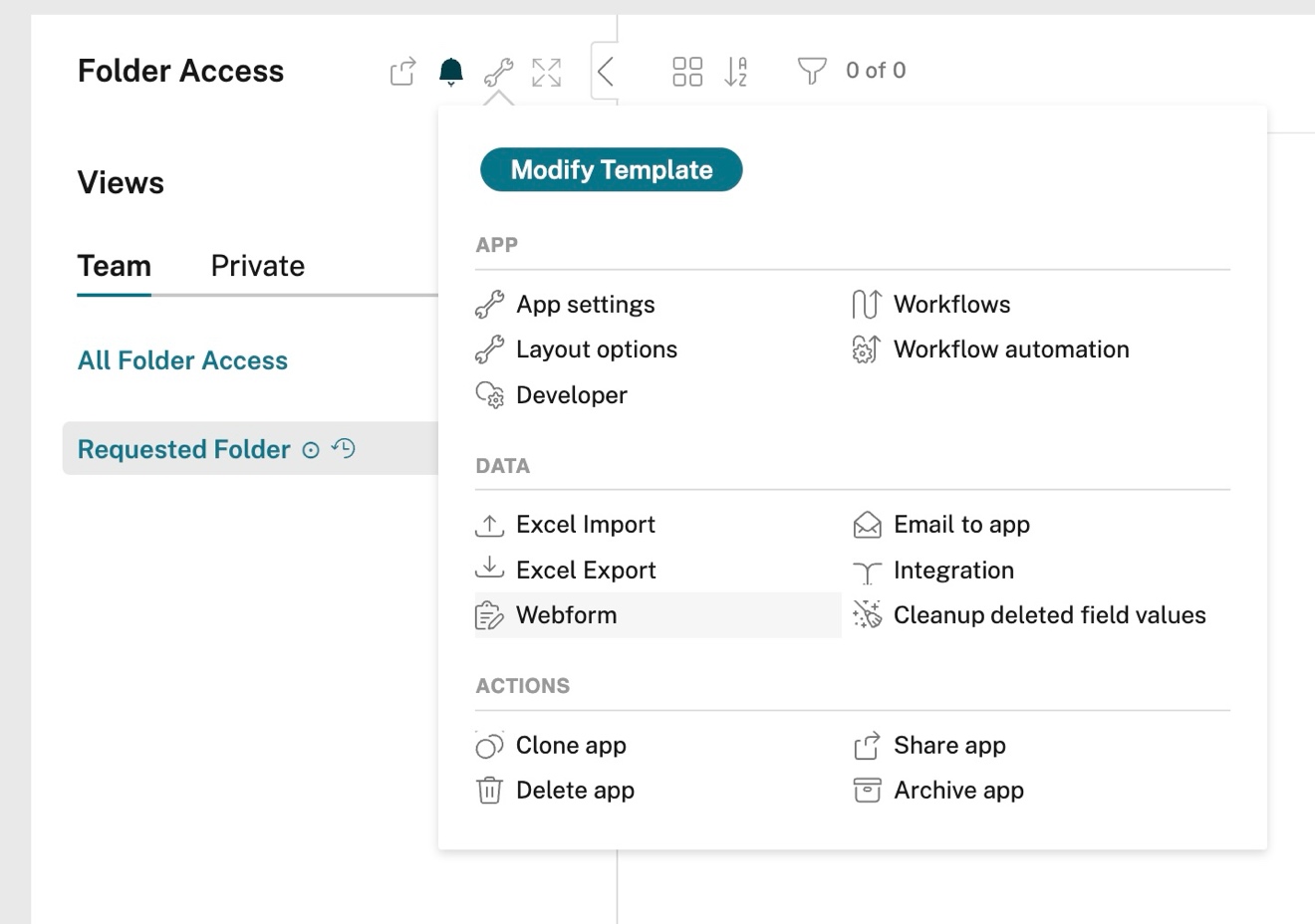Click the Clone app circles icon

click(489, 746)
